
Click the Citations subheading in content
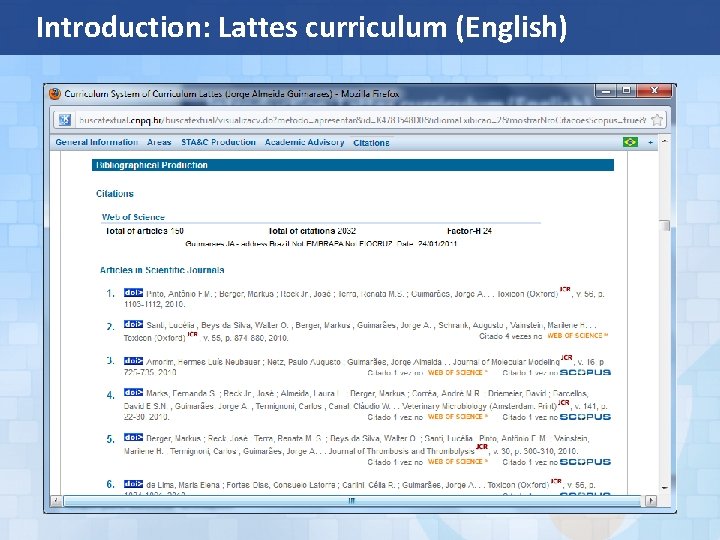115,194
